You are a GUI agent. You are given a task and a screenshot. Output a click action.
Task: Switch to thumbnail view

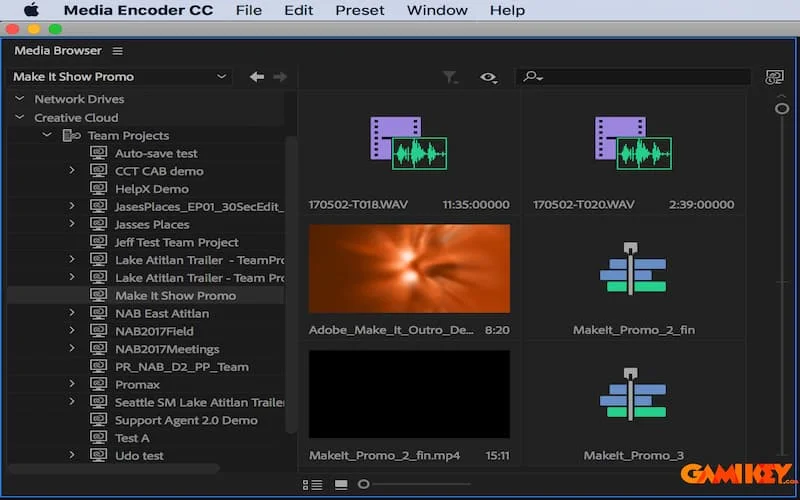coord(341,485)
